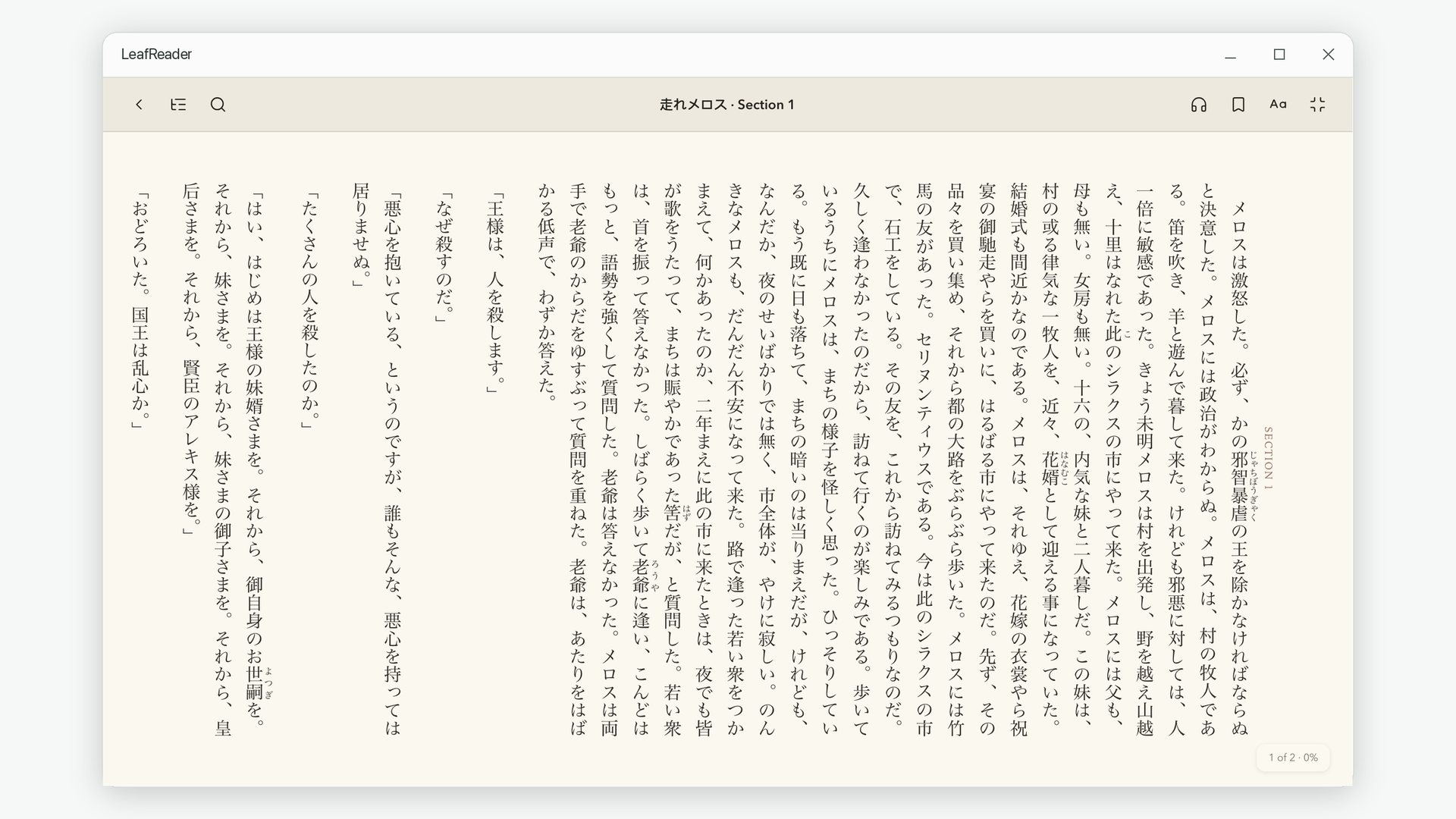Click the vertical 'SECTION 1' heading
Screen dimensions: 1456x819
[x=1268, y=458]
